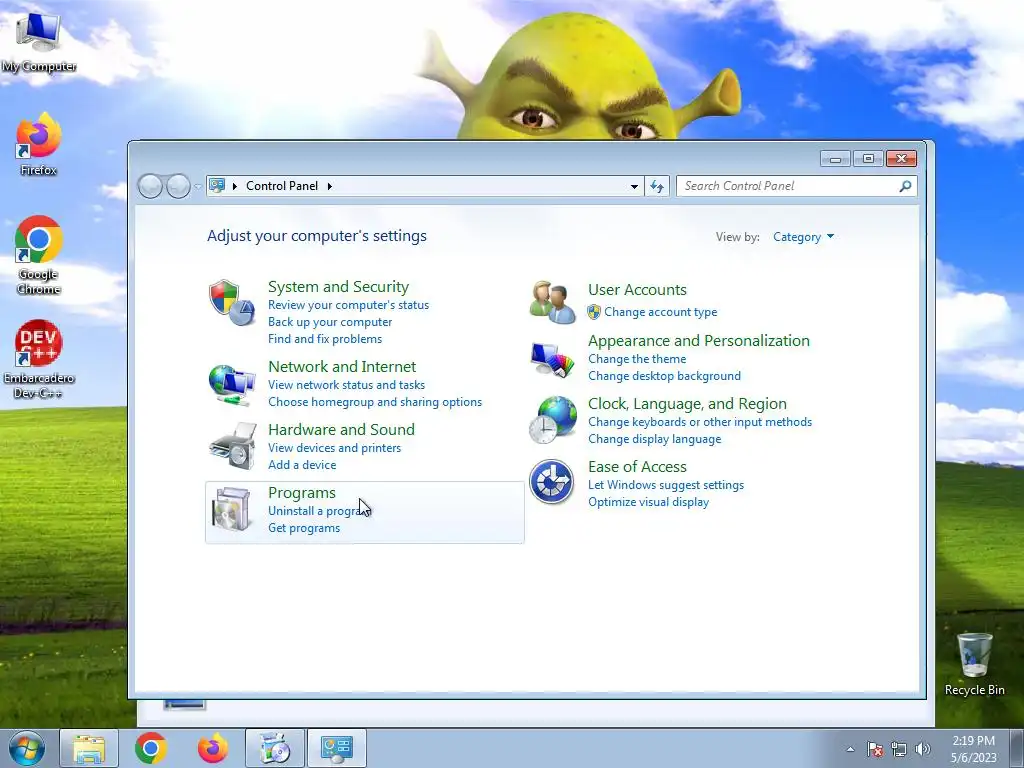
Task: Open the volume speaker tray icon
Action: click(922, 749)
